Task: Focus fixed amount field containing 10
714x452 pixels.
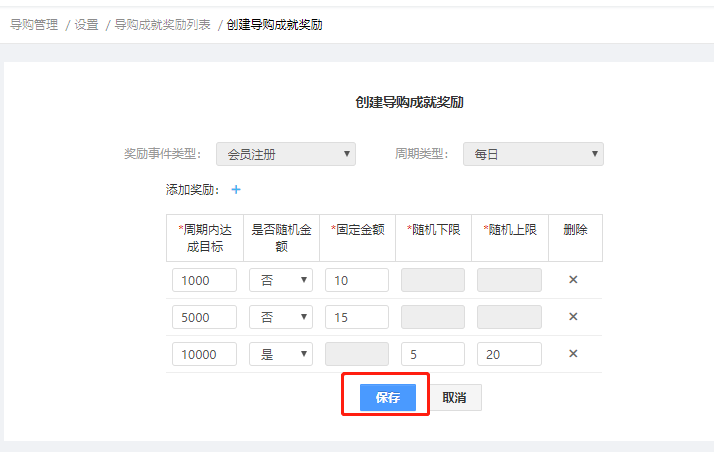Action: coord(357,280)
